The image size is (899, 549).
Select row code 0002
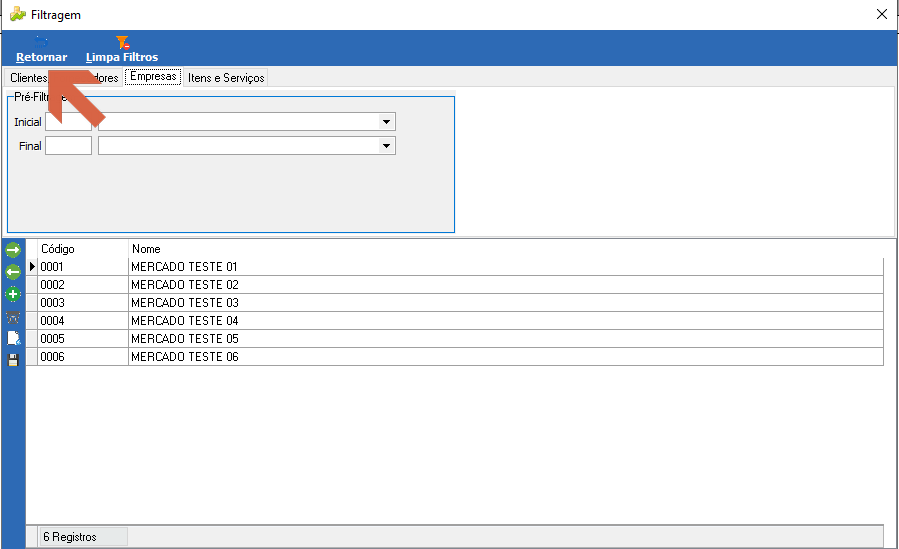point(83,285)
